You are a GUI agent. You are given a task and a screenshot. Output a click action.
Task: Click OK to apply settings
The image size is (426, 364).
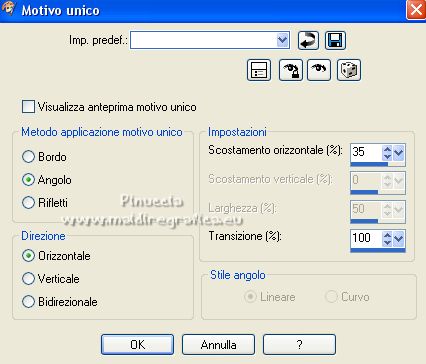pos(137,345)
